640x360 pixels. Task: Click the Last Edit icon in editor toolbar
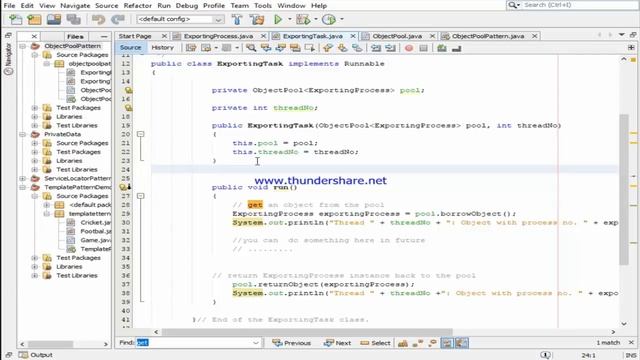click(191, 48)
